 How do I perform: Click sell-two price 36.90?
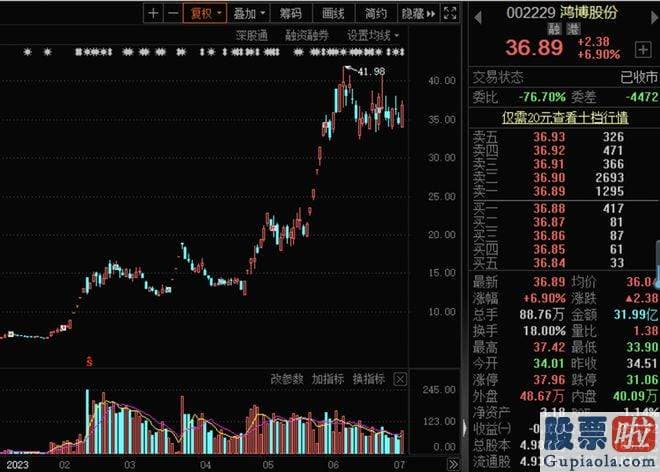pyautogui.click(x=549, y=178)
